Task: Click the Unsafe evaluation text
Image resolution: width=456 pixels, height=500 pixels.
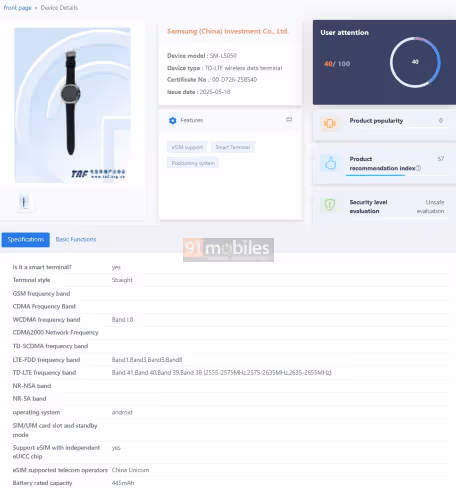Action: (430, 207)
